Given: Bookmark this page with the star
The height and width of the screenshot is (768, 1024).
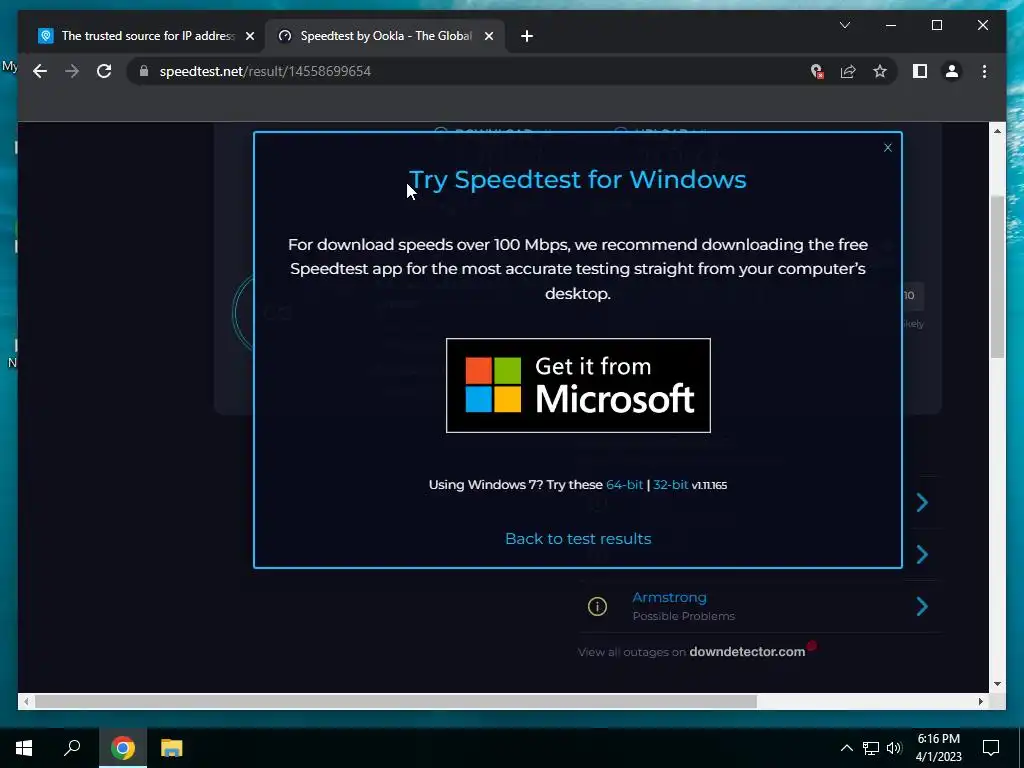Looking at the screenshot, I should (880, 71).
